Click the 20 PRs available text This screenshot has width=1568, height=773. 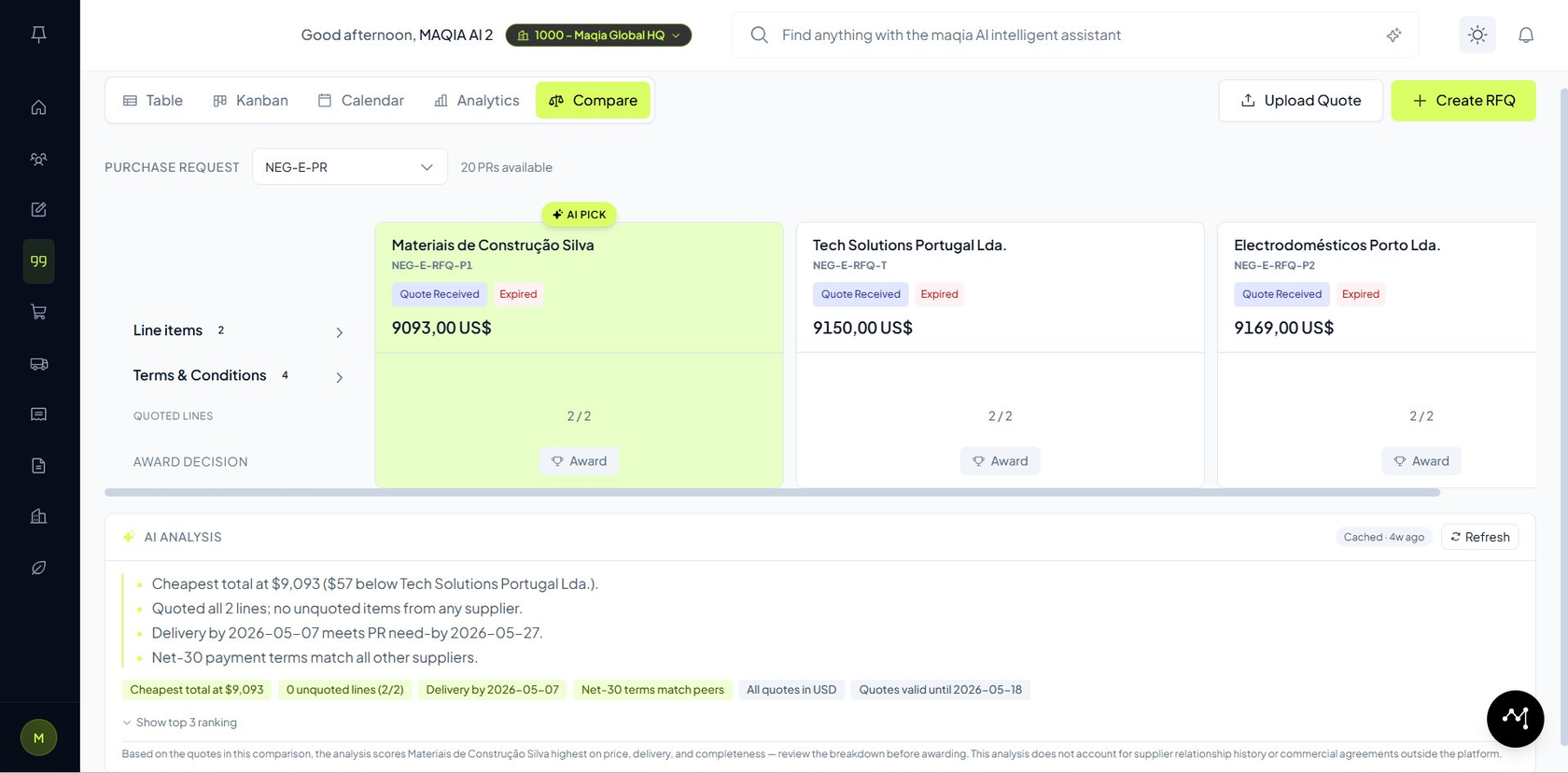[506, 167]
